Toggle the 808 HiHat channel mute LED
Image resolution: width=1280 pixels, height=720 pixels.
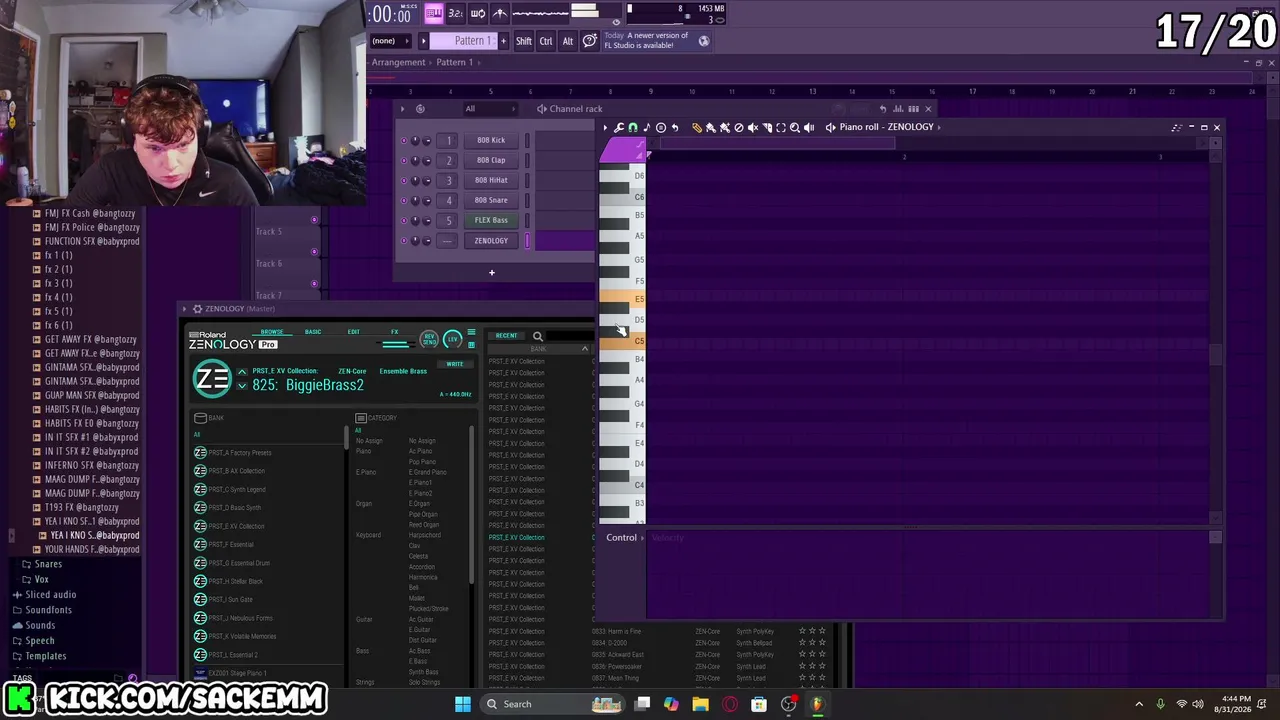(x=404, y=181)
